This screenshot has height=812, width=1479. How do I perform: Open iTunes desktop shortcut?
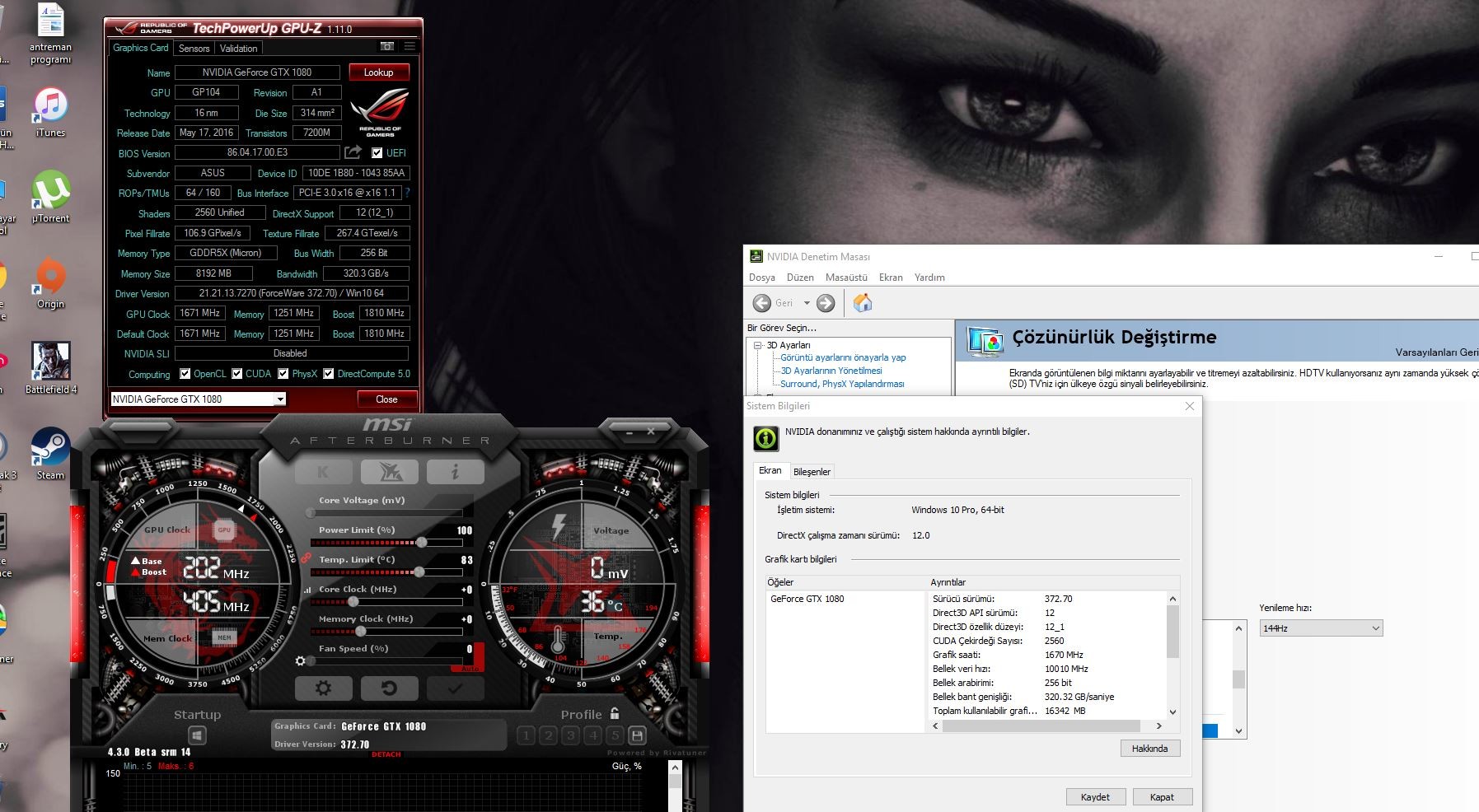(x=50, y=113)
